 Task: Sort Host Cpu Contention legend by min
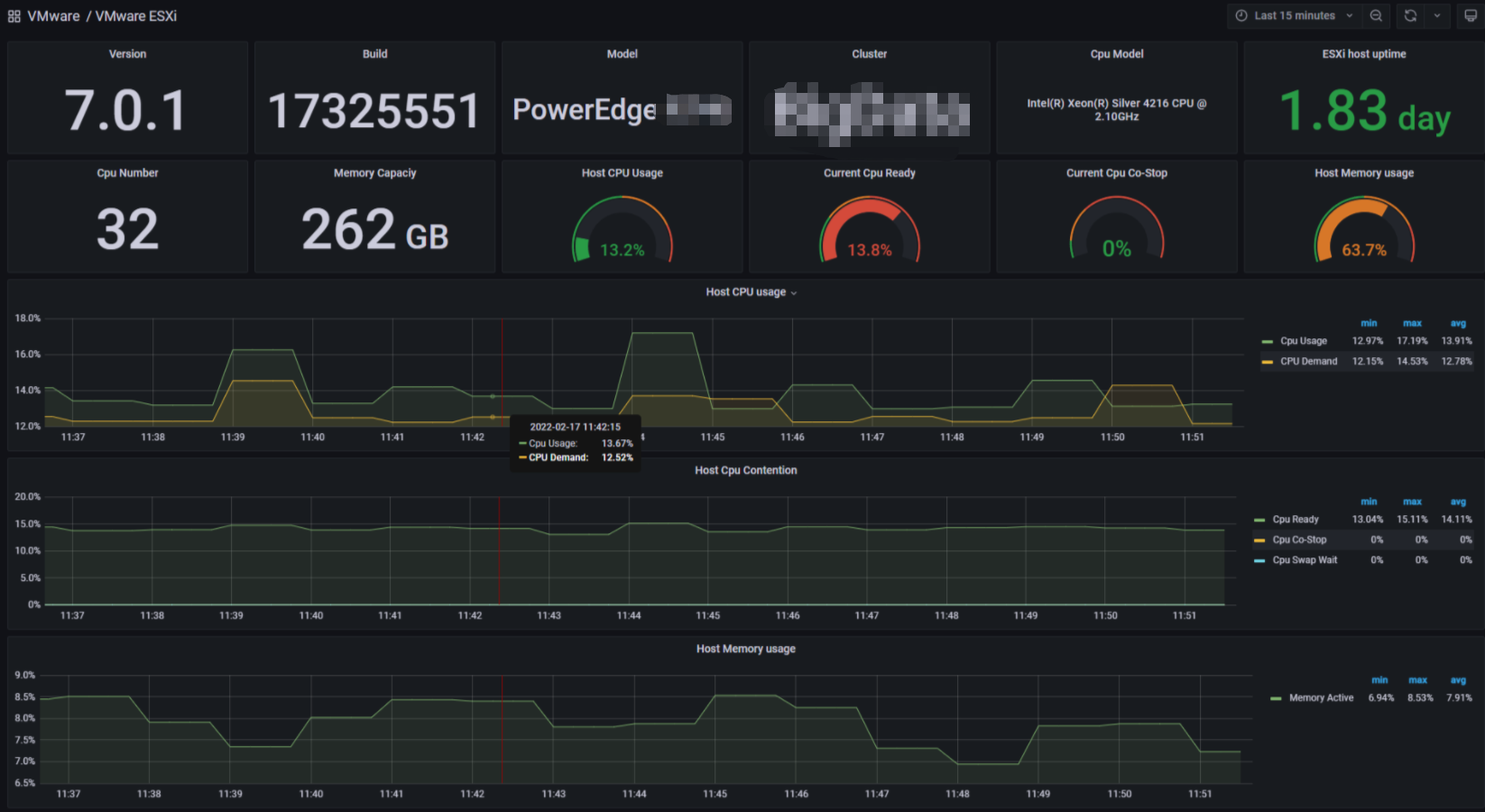[x=1369, y=502]
